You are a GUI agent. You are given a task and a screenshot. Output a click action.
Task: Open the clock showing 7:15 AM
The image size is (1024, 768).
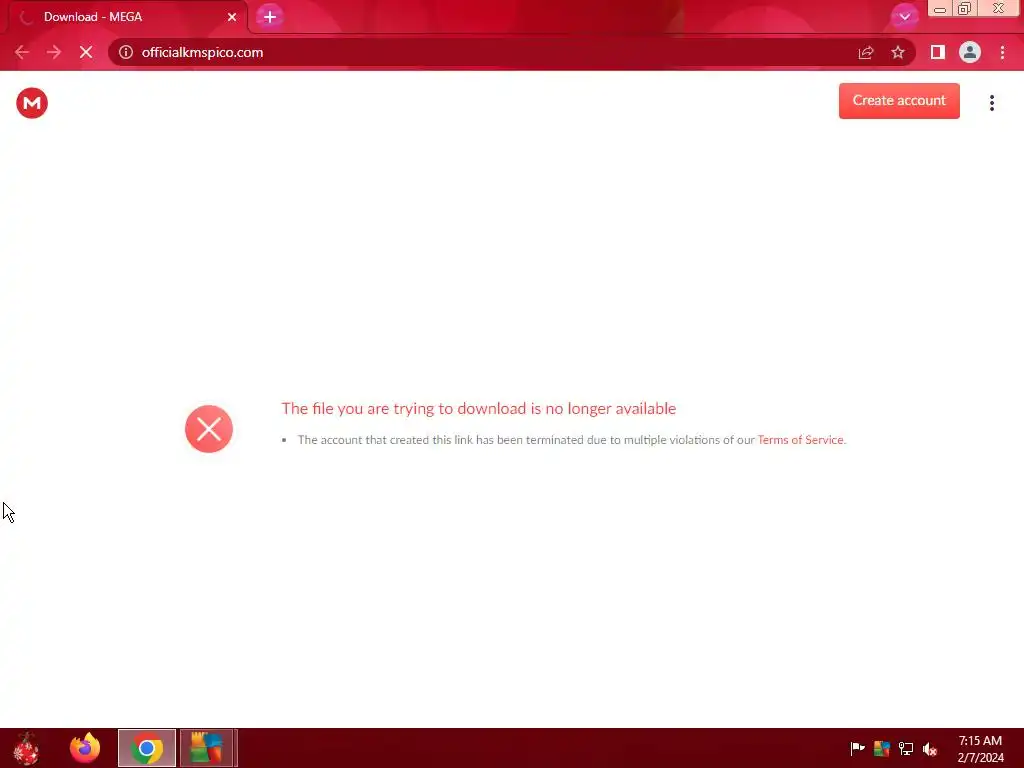(980, 748)
